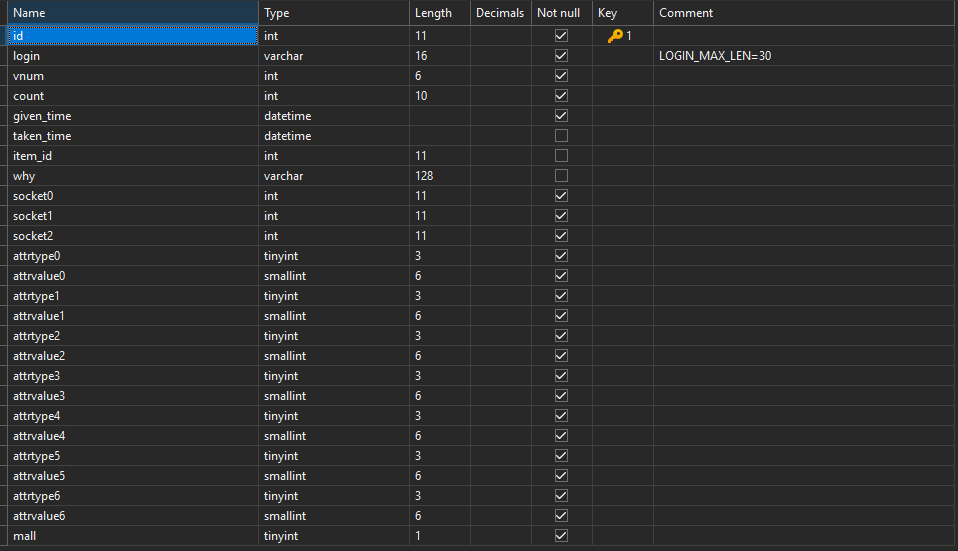Disable Not null on the mall field
Viewport: 958px width, 551px height.
coord(561,536)
